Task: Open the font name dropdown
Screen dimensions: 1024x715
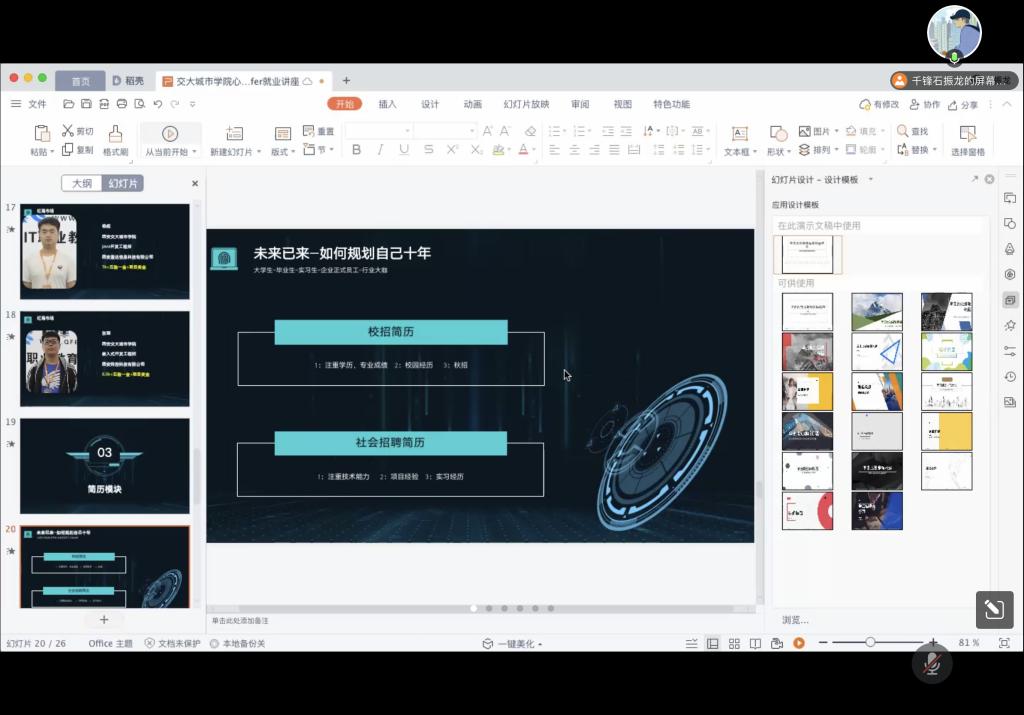Action: 408,131
